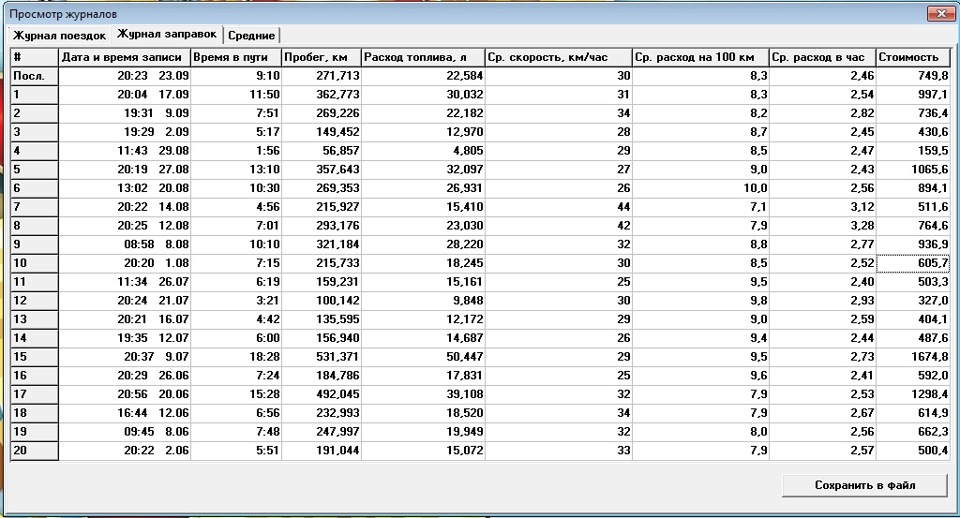Image resolution: width=960 pixels, height=518 pixels.
Task: Click fuel consumption cell 9,848
Action: coord(422,301)
